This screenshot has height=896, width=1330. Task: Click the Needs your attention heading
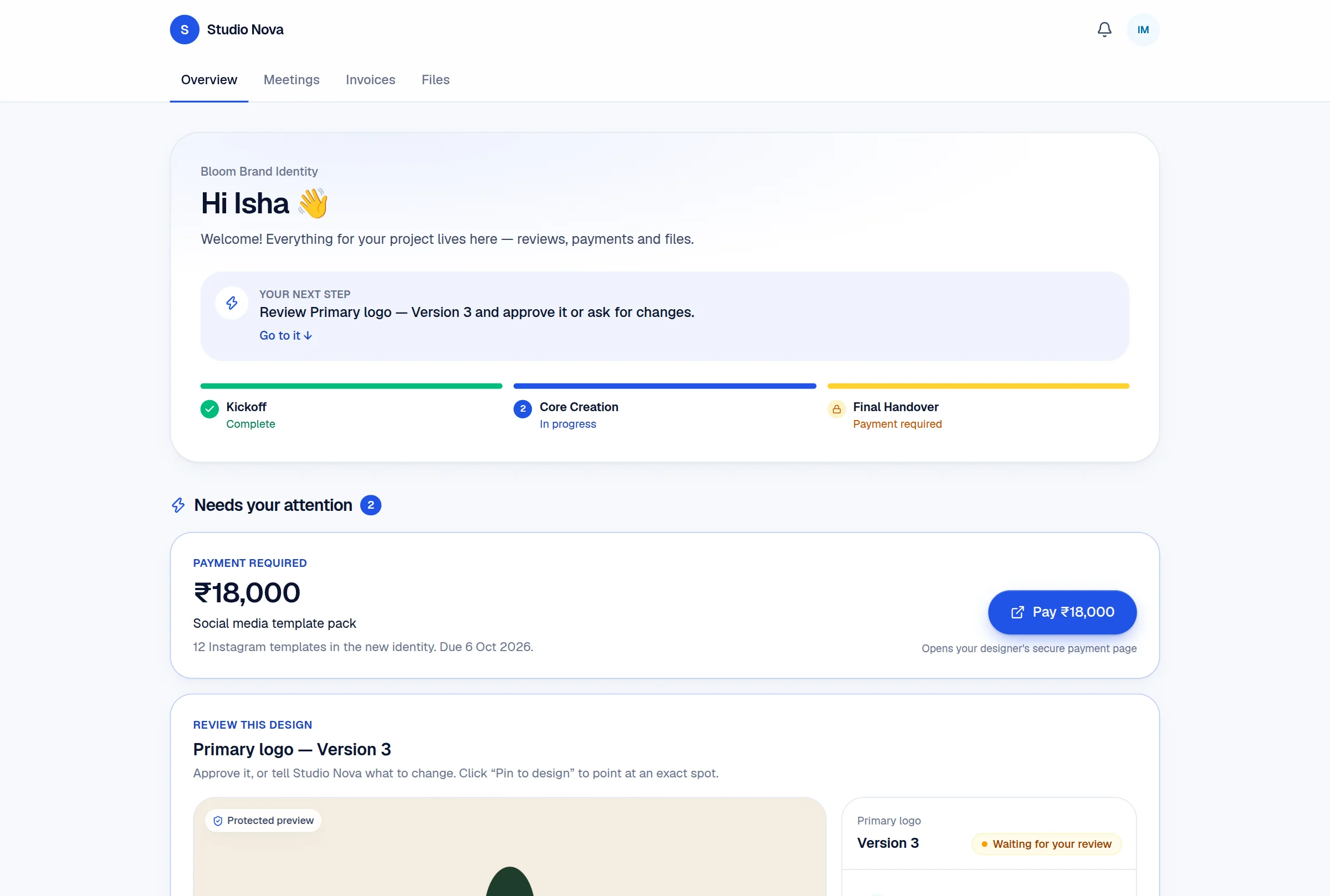point(273,505)
